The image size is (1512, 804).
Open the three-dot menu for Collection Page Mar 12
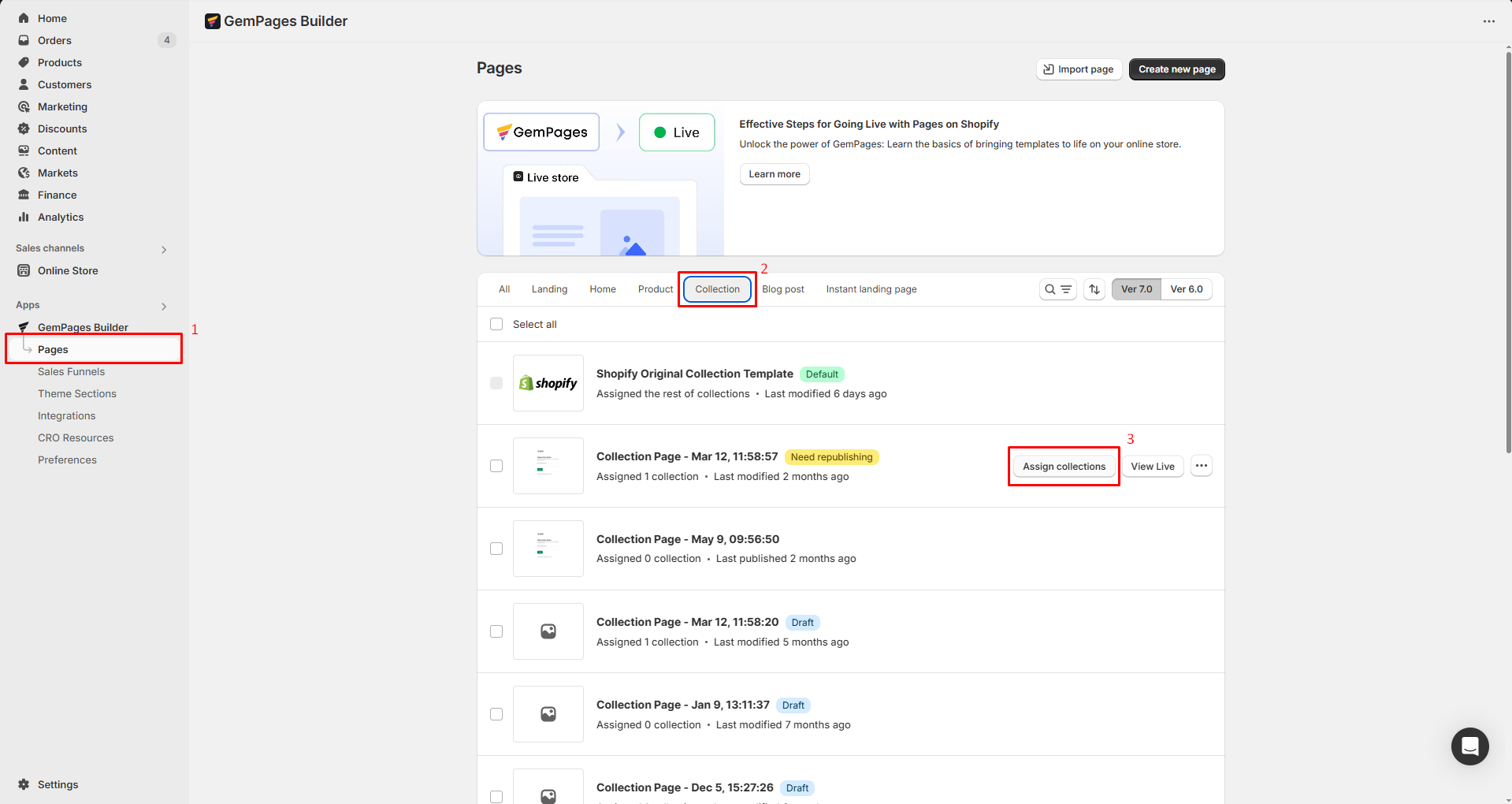(x=1201, y=466)
